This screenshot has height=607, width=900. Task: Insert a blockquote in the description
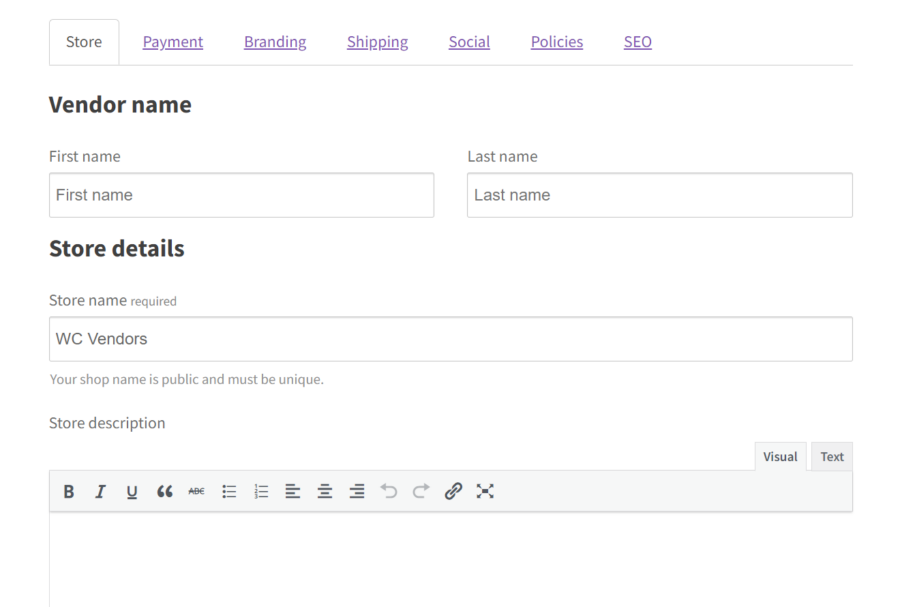click(x=164, y=491)
